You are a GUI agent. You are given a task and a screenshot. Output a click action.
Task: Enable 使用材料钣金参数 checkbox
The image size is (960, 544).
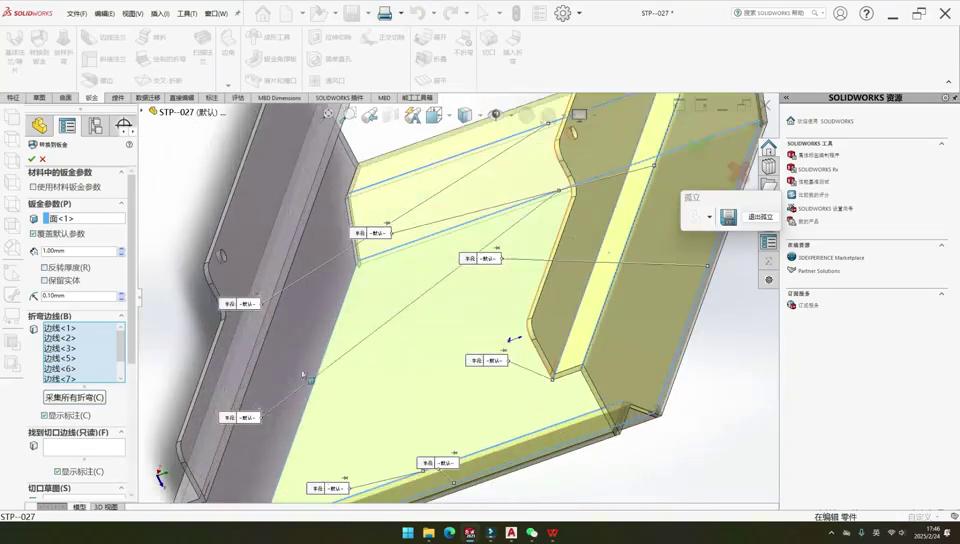33,187
